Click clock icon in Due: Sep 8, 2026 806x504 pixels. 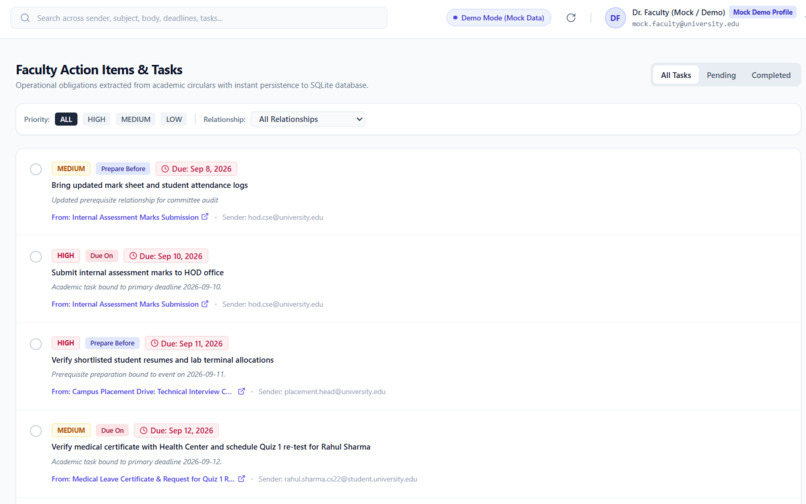[165, 169]
